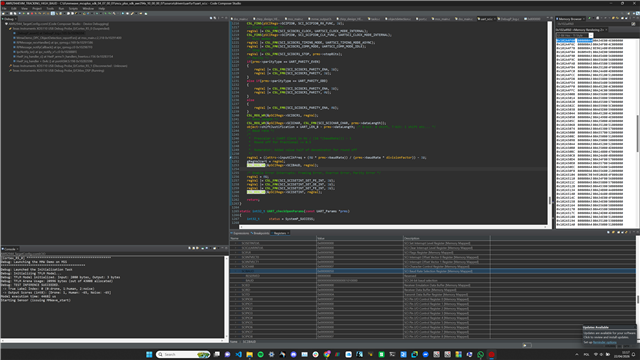Click the red Terminate icon in main toolbar
The height and width of the screenshot is (360, 640).
pyautogui.click(x=32, y=13)
